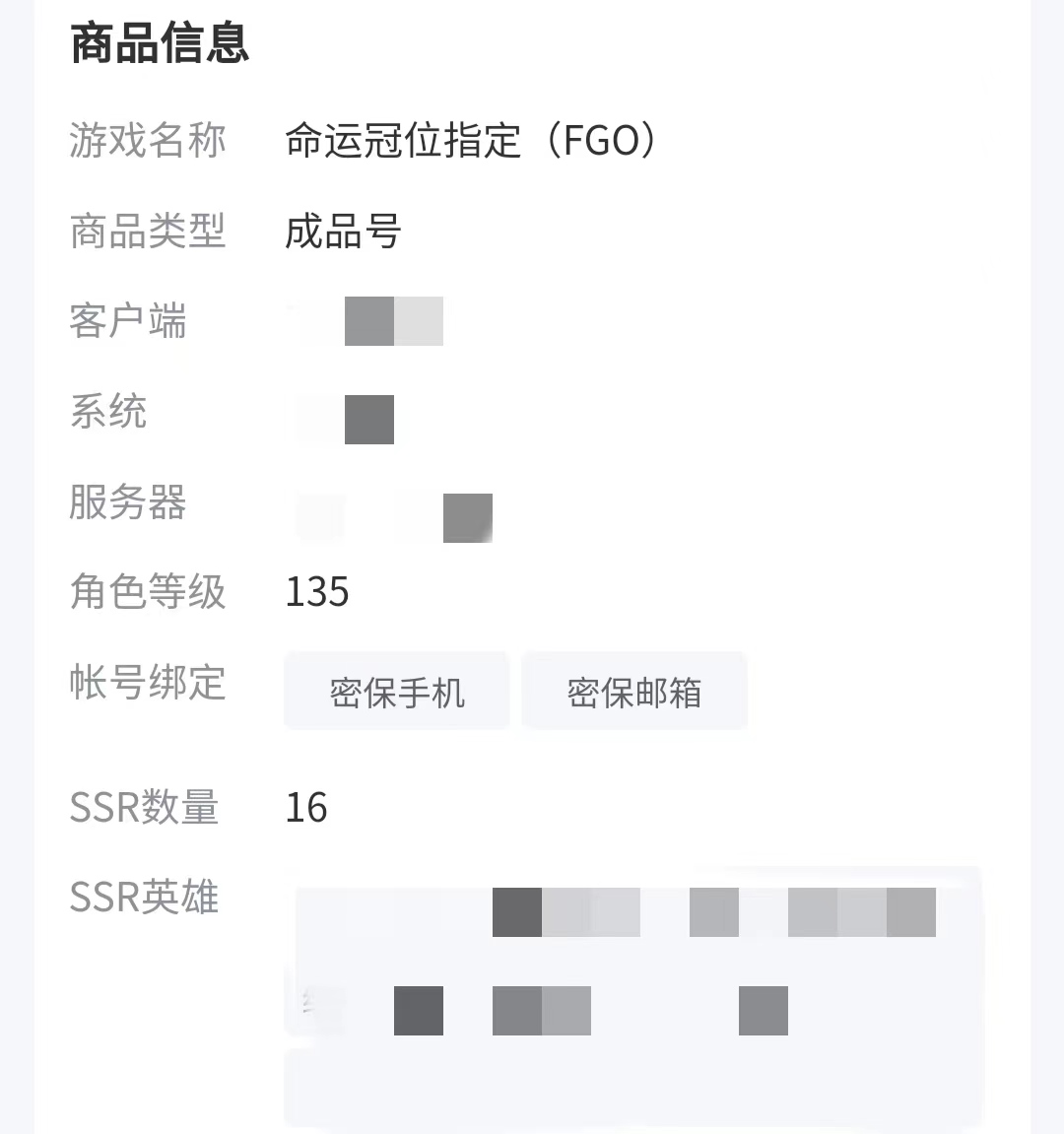This screenshot has height=1134, width=1064.
Task: Click the SSR count value 16
Action: pos(306,808)
